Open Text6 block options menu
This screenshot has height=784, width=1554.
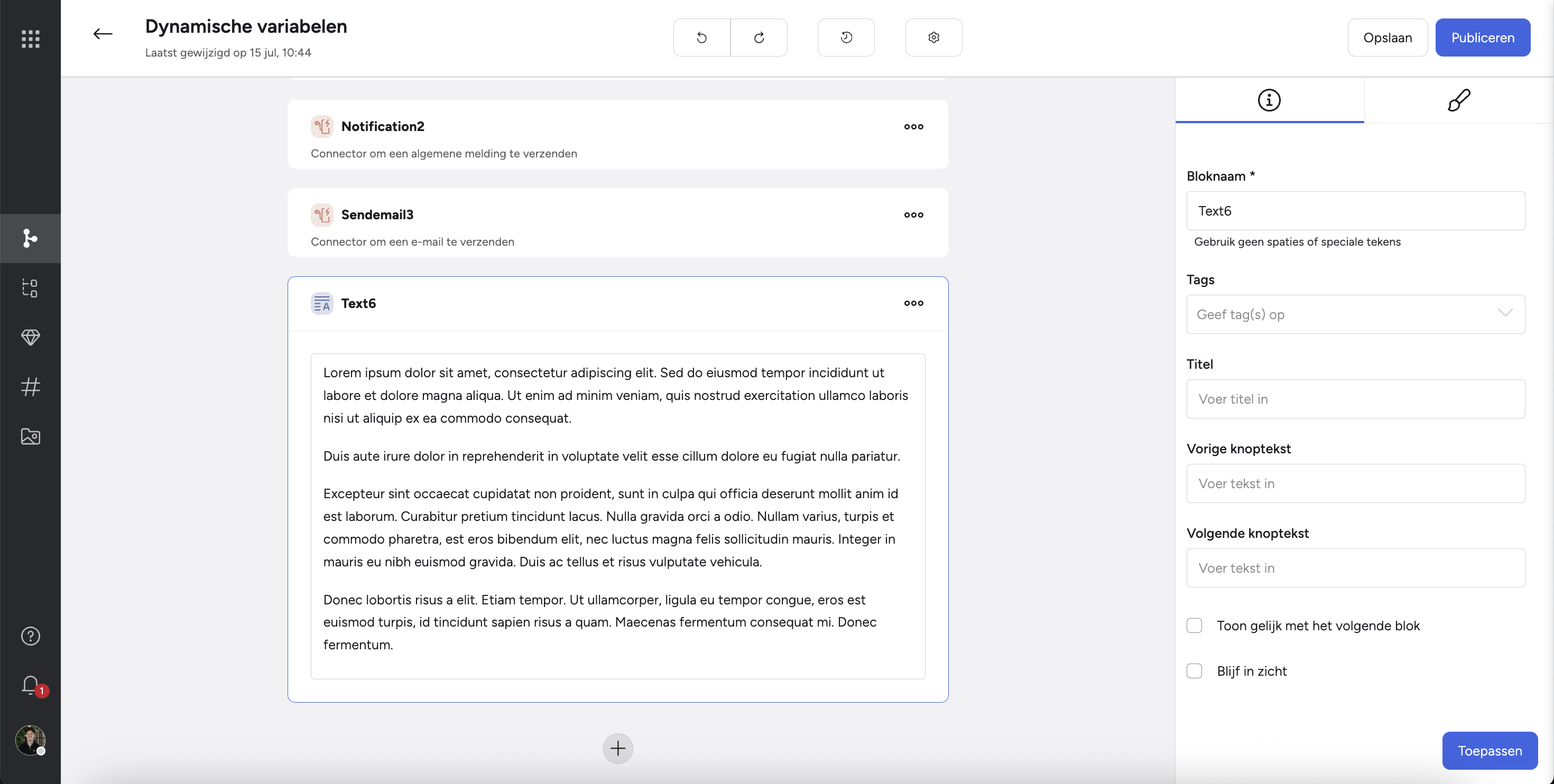[913, 303]
